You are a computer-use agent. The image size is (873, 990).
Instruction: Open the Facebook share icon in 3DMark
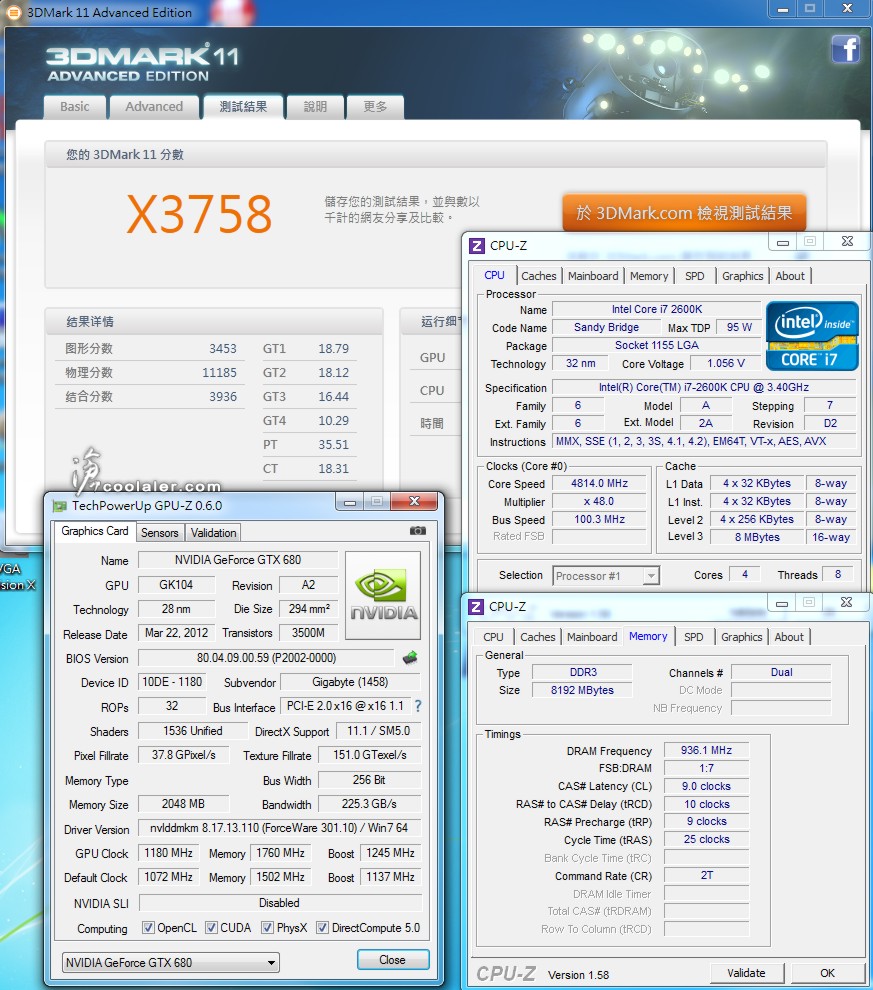[845, 49]
